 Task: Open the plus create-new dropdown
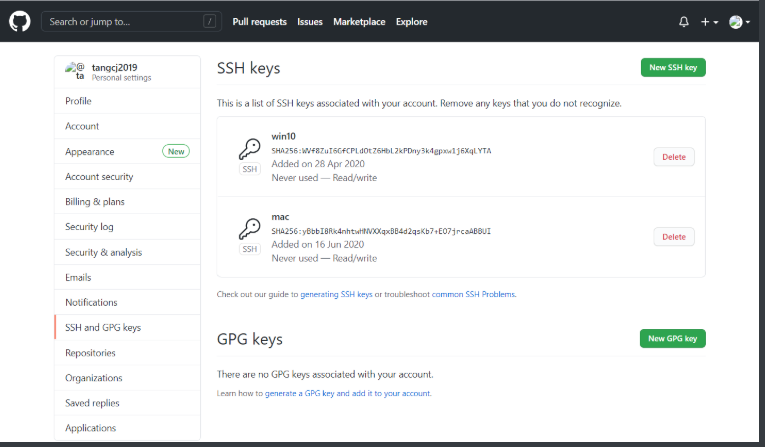tap(709, 22)
